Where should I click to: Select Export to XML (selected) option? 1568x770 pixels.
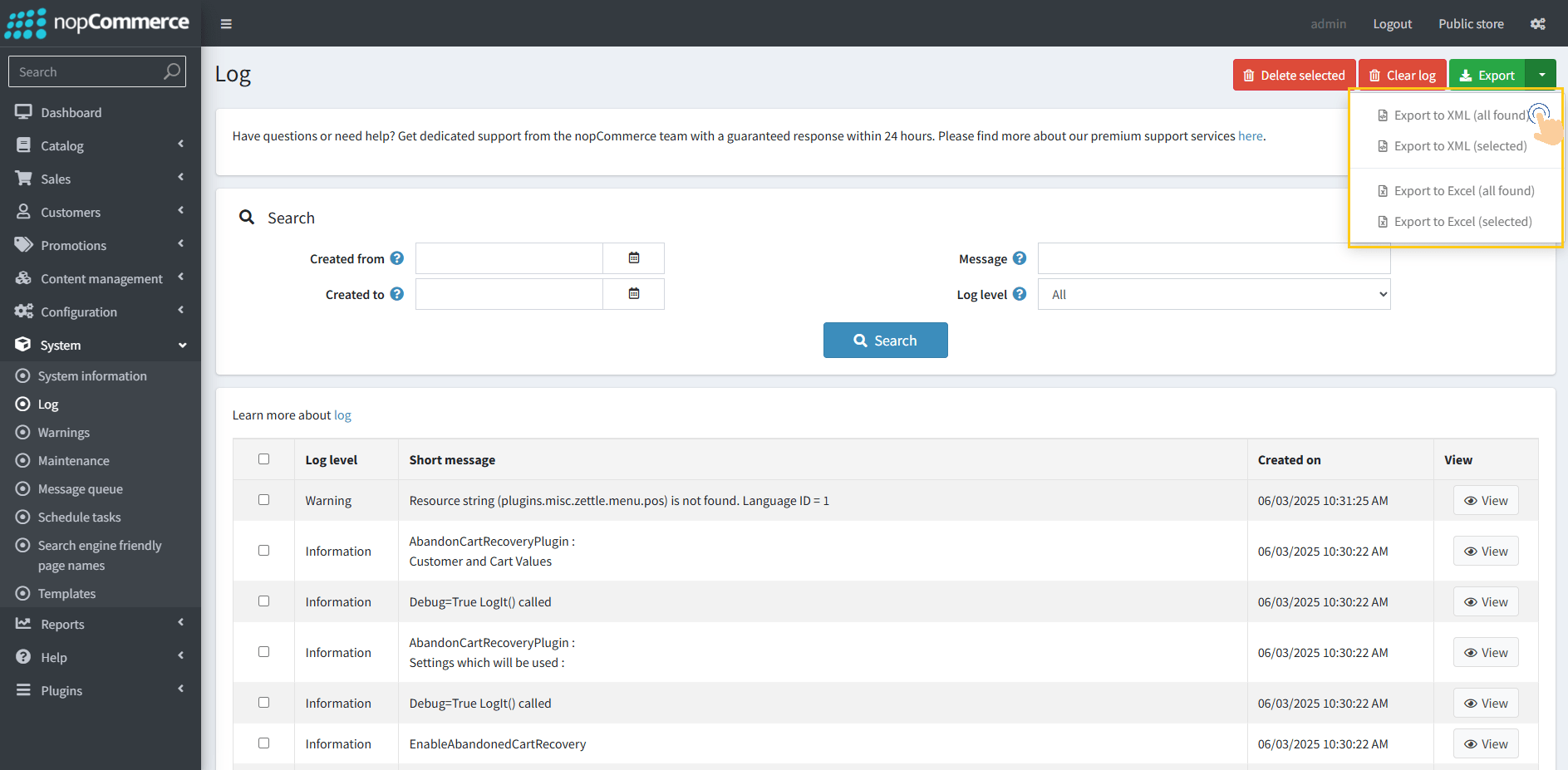(1460, 146)
